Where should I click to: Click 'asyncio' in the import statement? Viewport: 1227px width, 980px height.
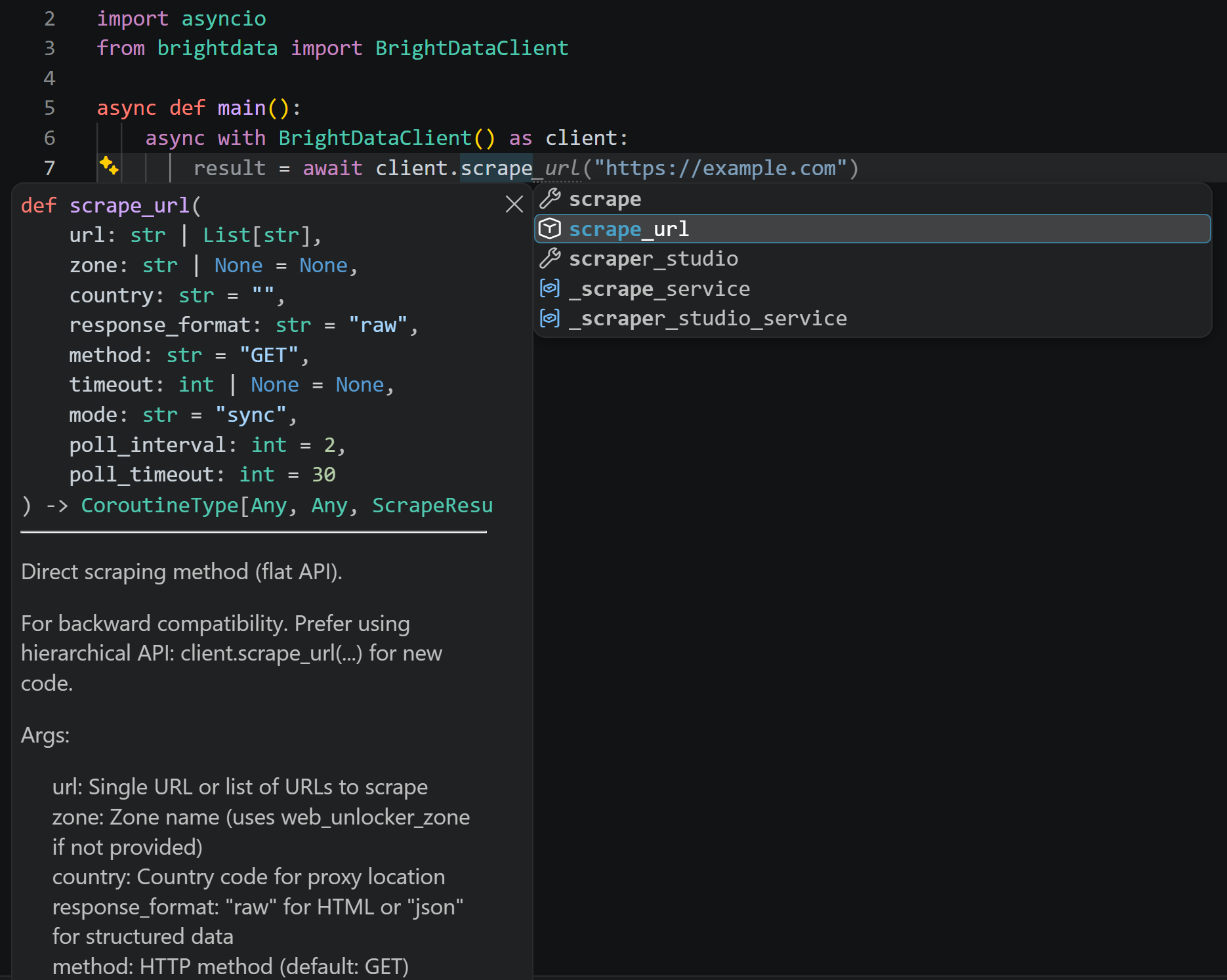(x=224, y=18)
